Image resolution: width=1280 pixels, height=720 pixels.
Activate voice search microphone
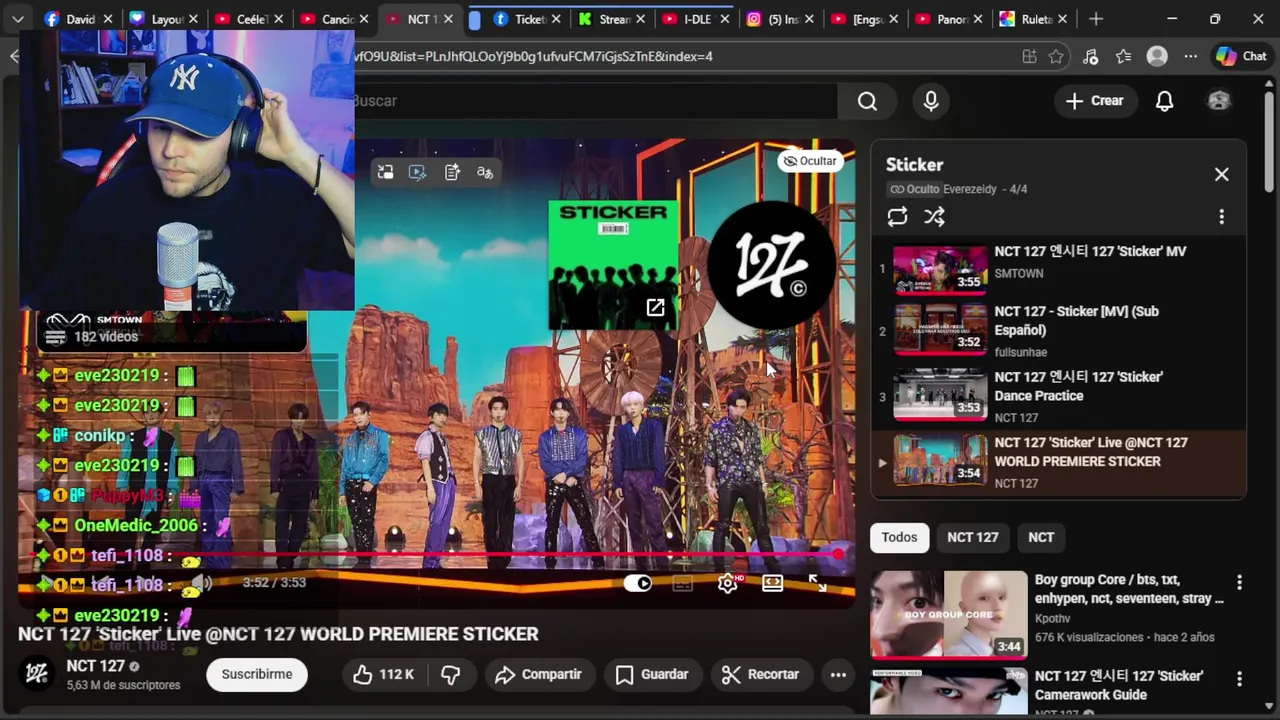pyautogui.click(x=931, y=101)
